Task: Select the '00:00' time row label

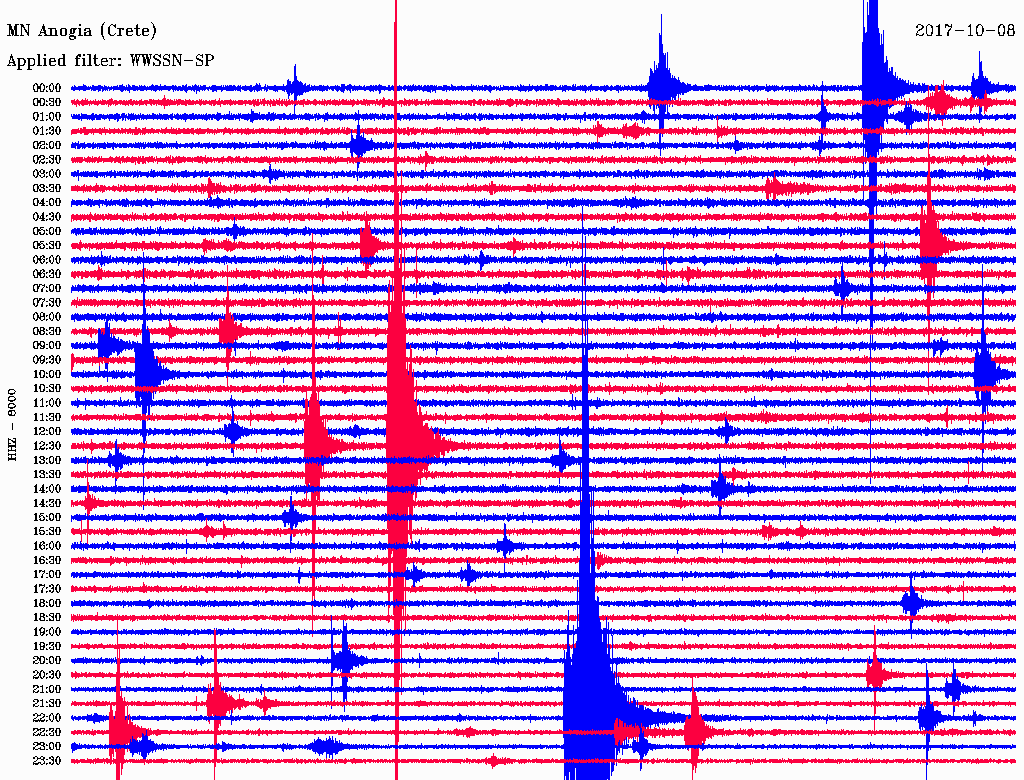Action: click(47, 88)
